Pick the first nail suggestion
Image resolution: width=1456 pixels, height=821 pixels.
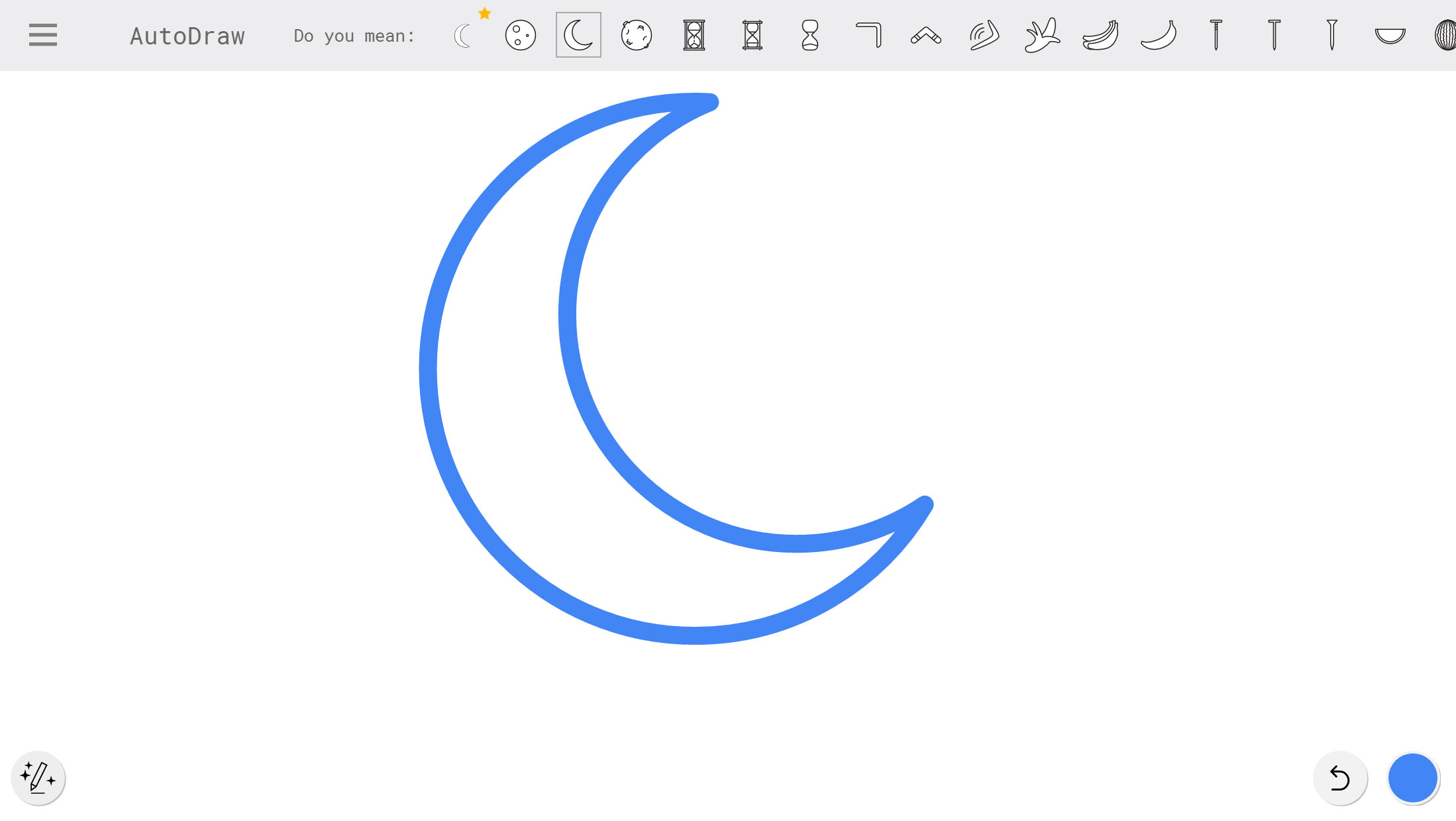[1216, 35]
